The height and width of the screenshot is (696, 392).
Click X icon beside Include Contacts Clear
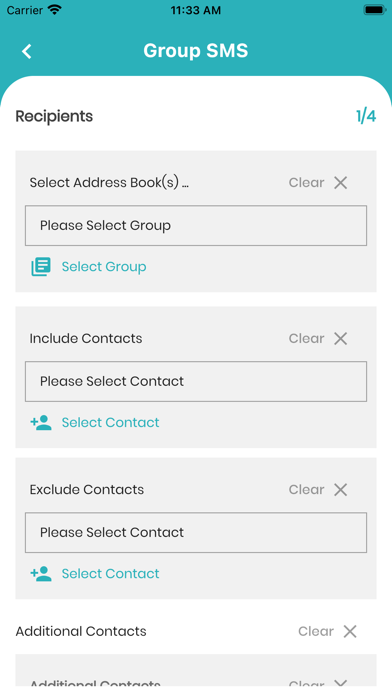coord(341,339)
